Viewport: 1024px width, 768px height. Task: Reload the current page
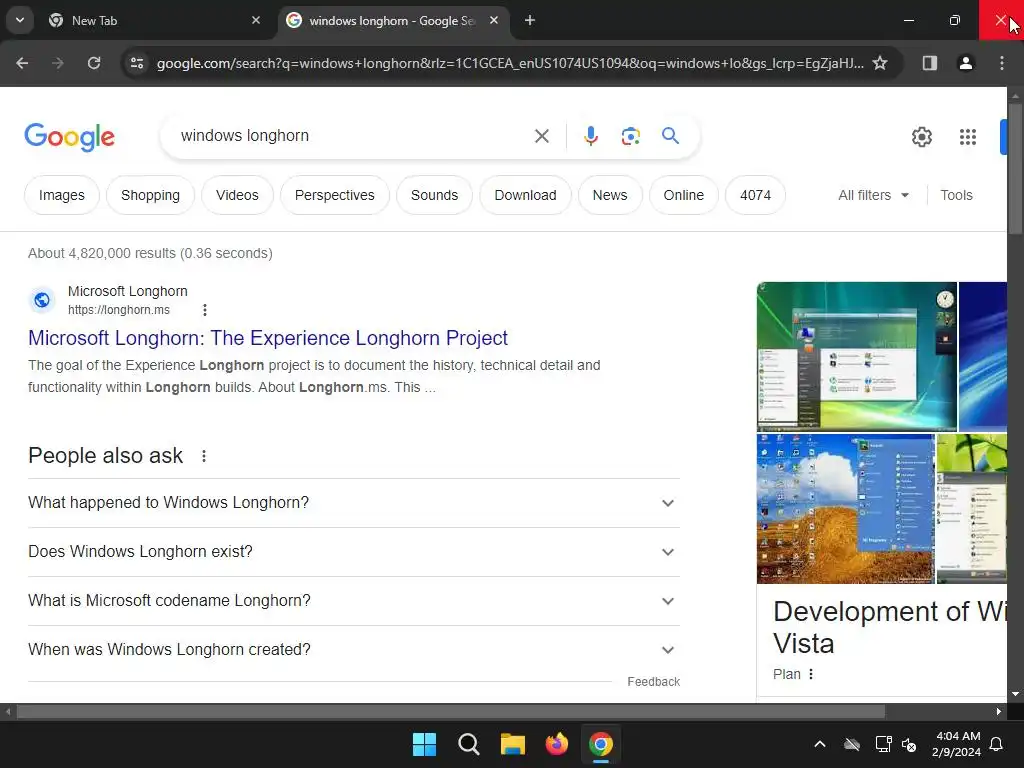click(94, 63)
